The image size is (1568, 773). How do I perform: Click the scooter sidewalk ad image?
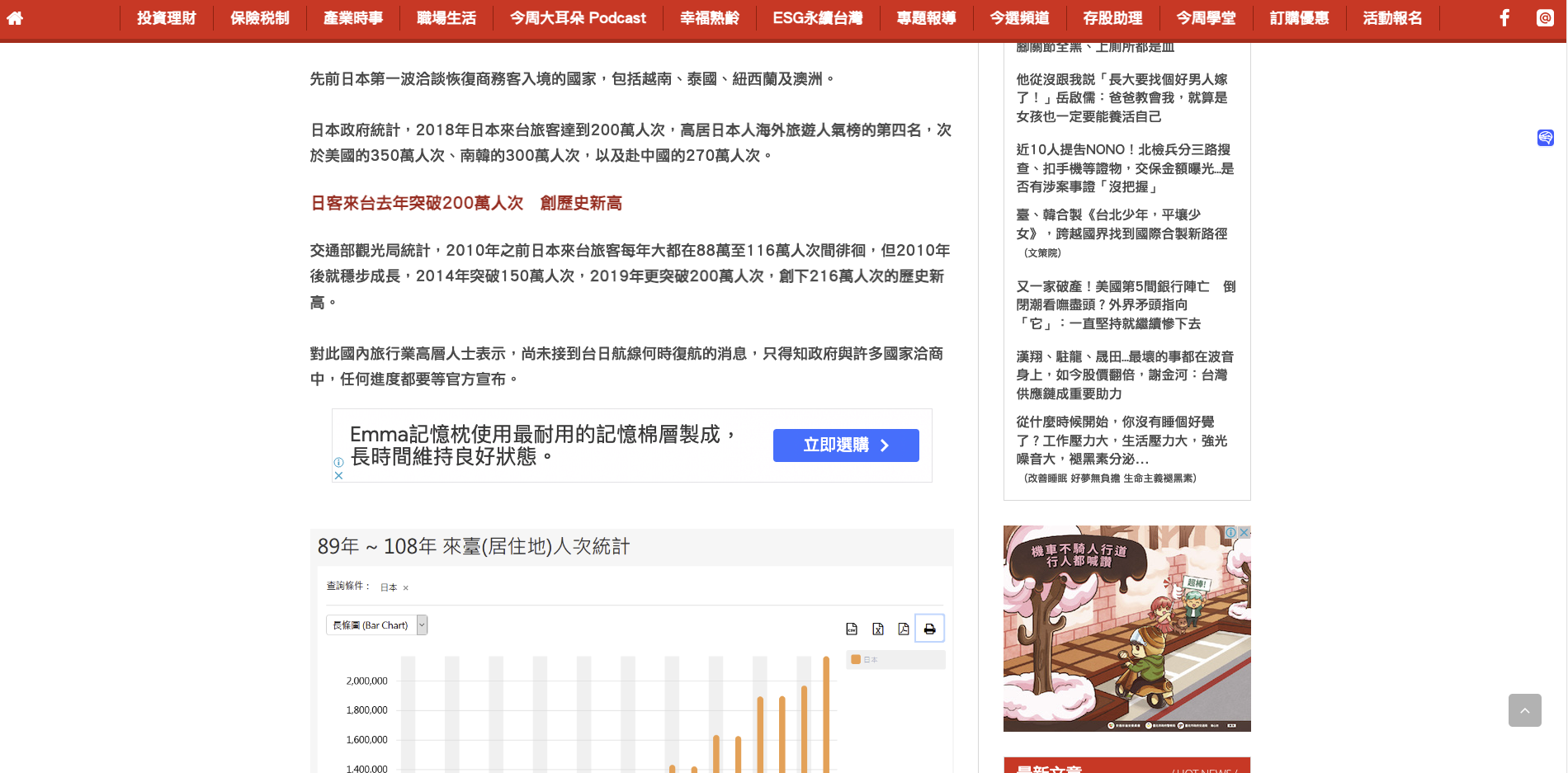point(1126,635)
